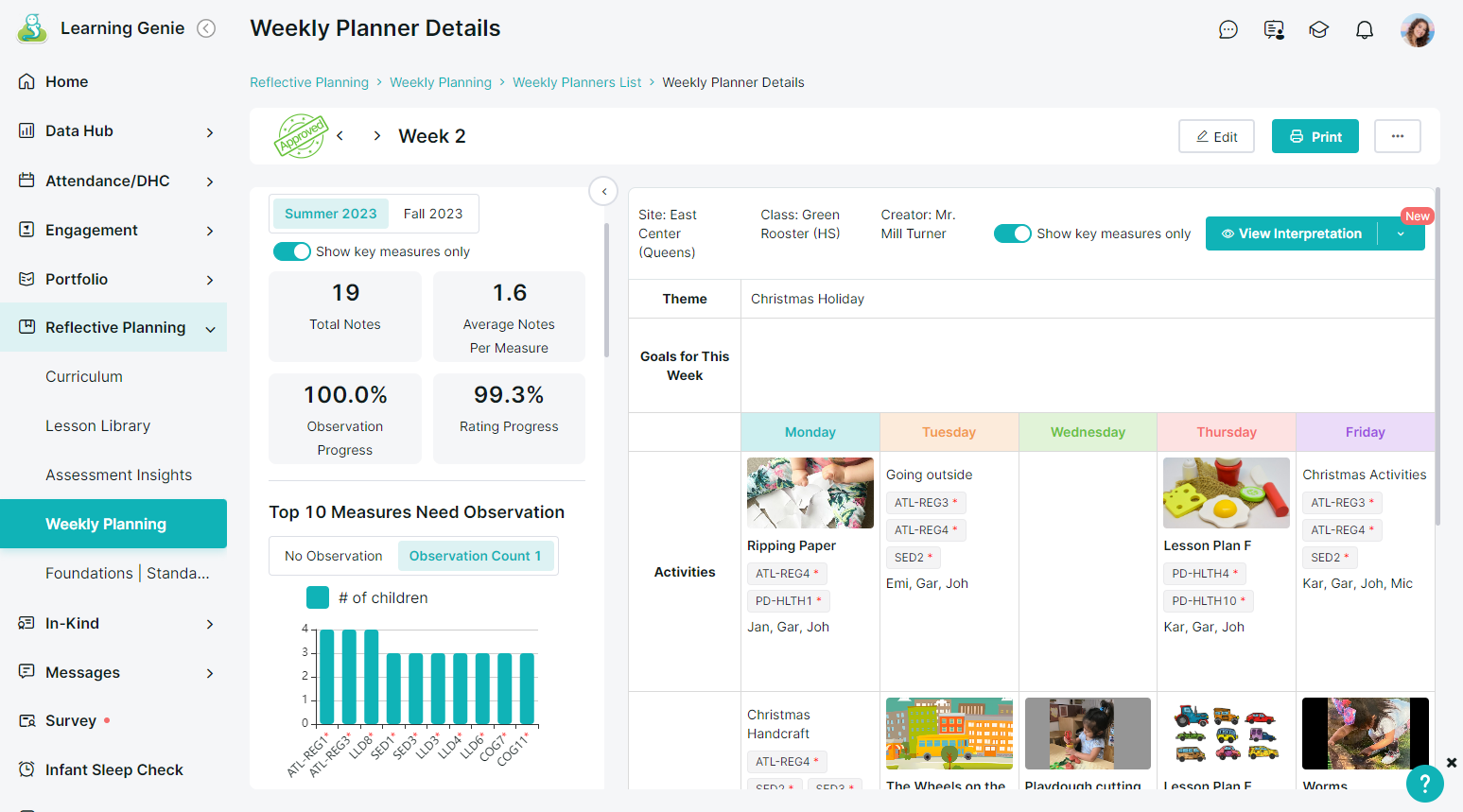Go to previous week with left chevron
The height and width of the screenshot is (812, 1463).
coord(340,136)
